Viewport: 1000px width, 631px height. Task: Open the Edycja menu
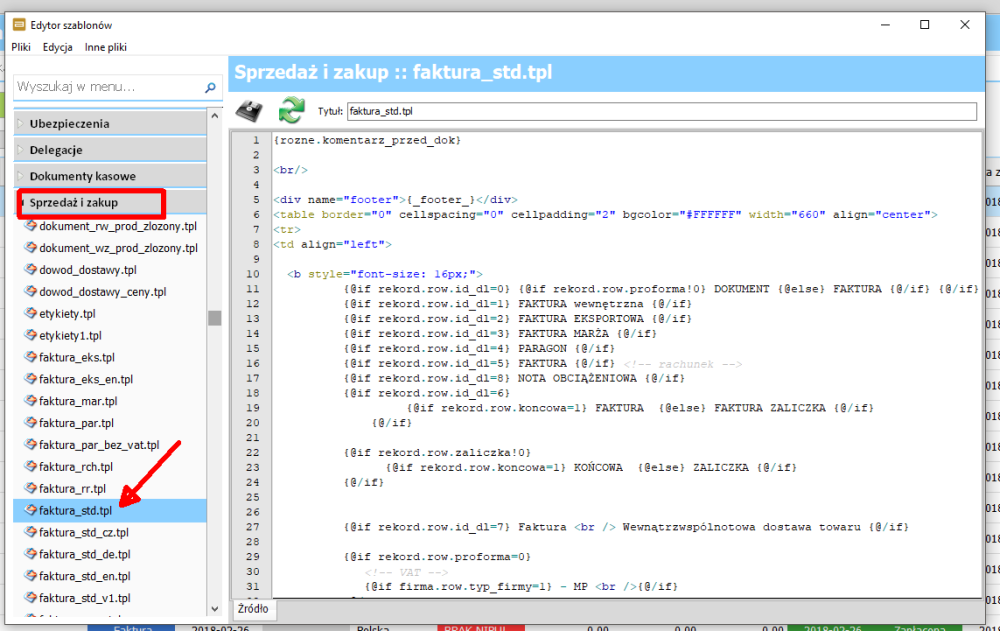point(57,47)
